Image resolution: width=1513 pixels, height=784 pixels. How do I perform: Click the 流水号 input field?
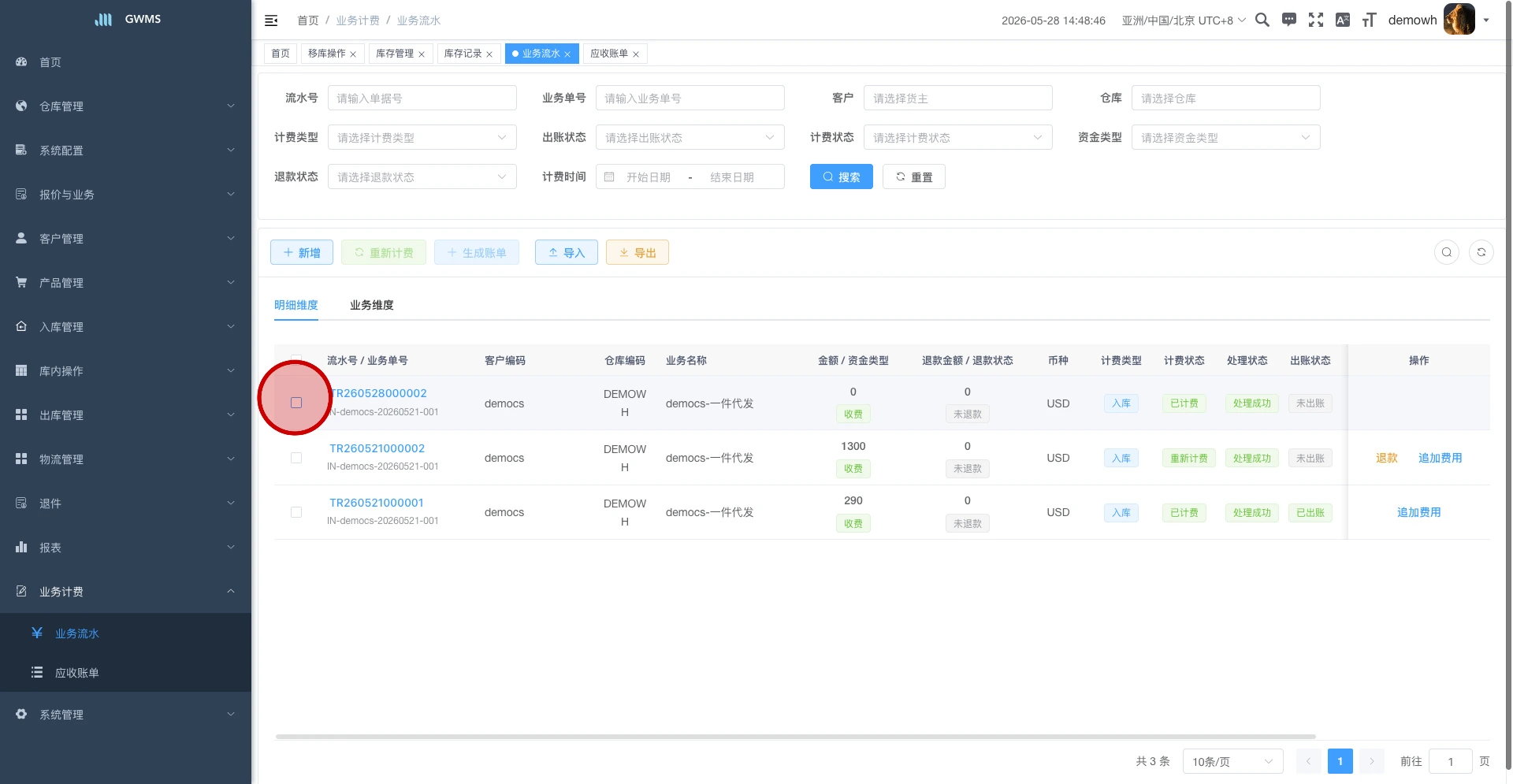(422, 98)
